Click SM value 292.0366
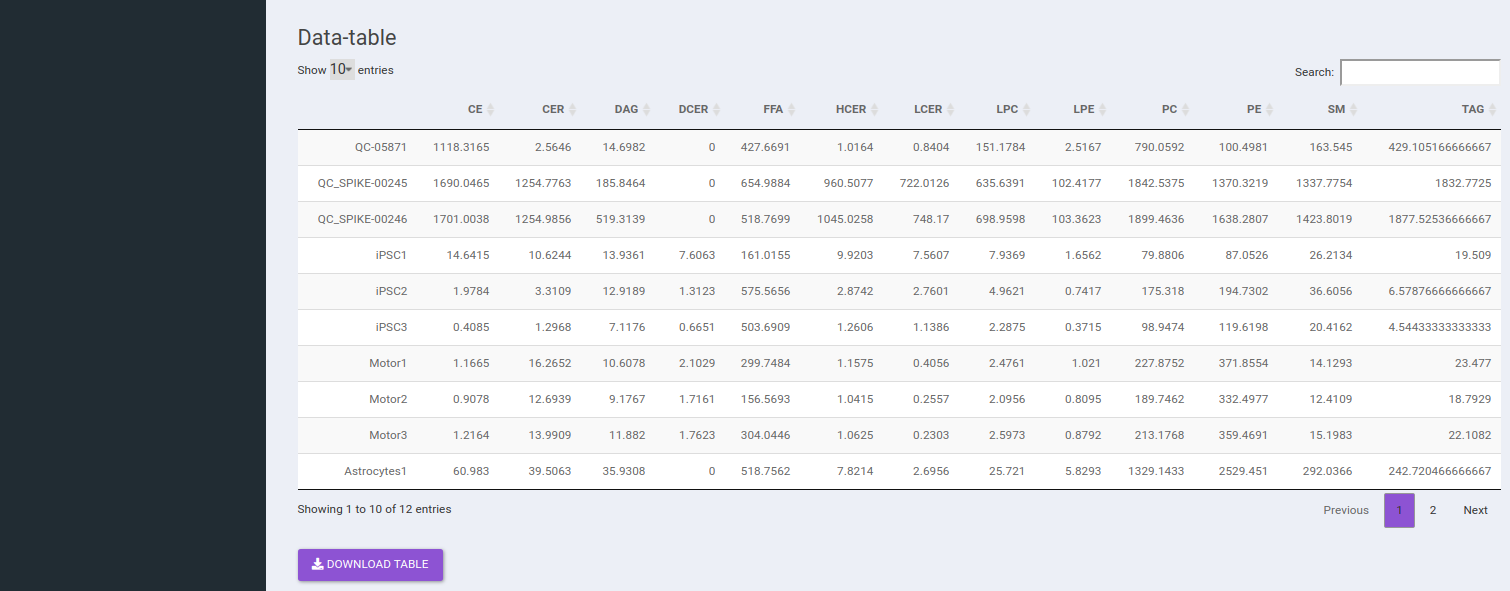The image size is (1510, 591). [1326, 471]
